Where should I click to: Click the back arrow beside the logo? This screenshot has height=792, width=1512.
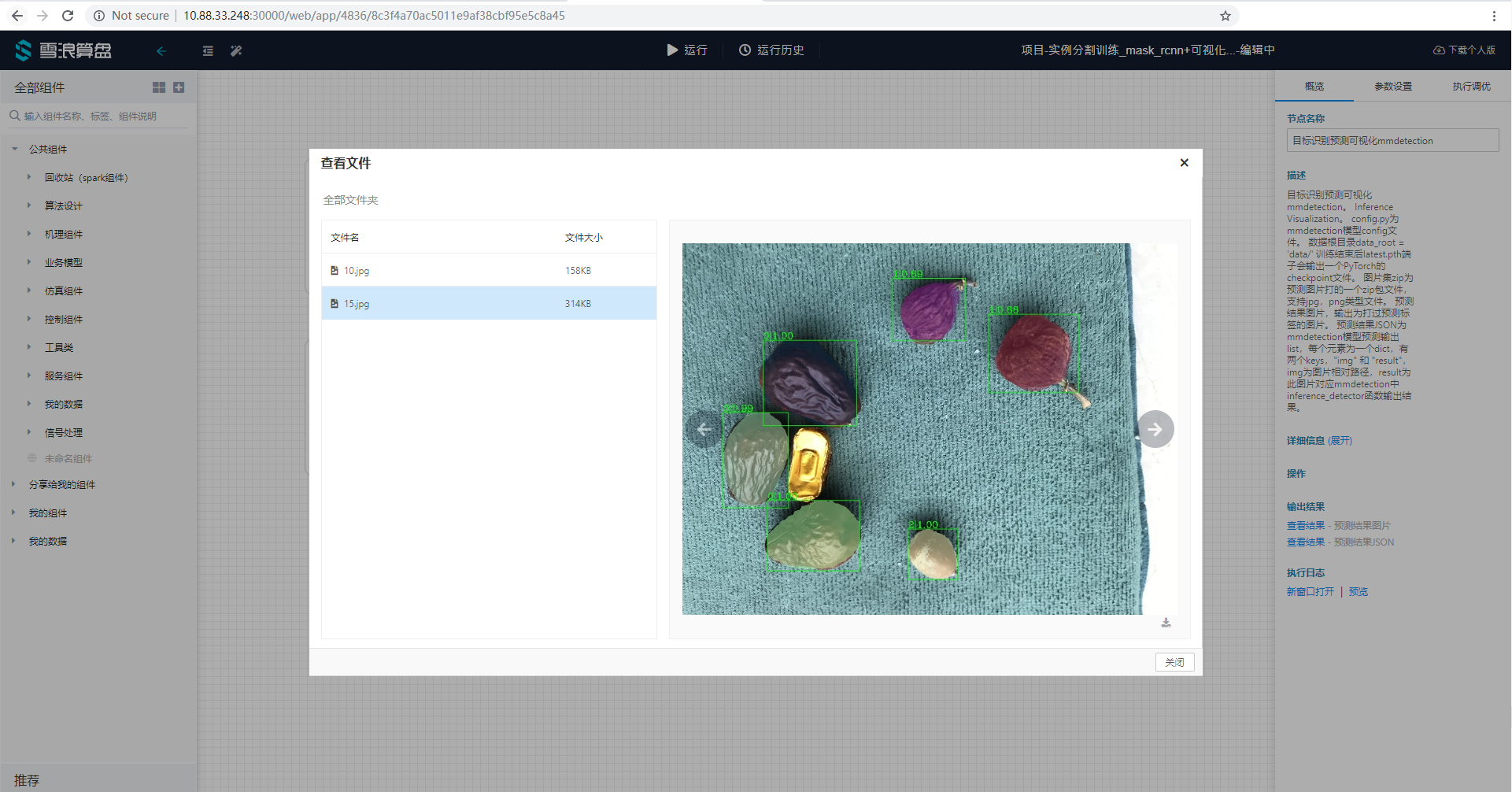tap(161, 51)
